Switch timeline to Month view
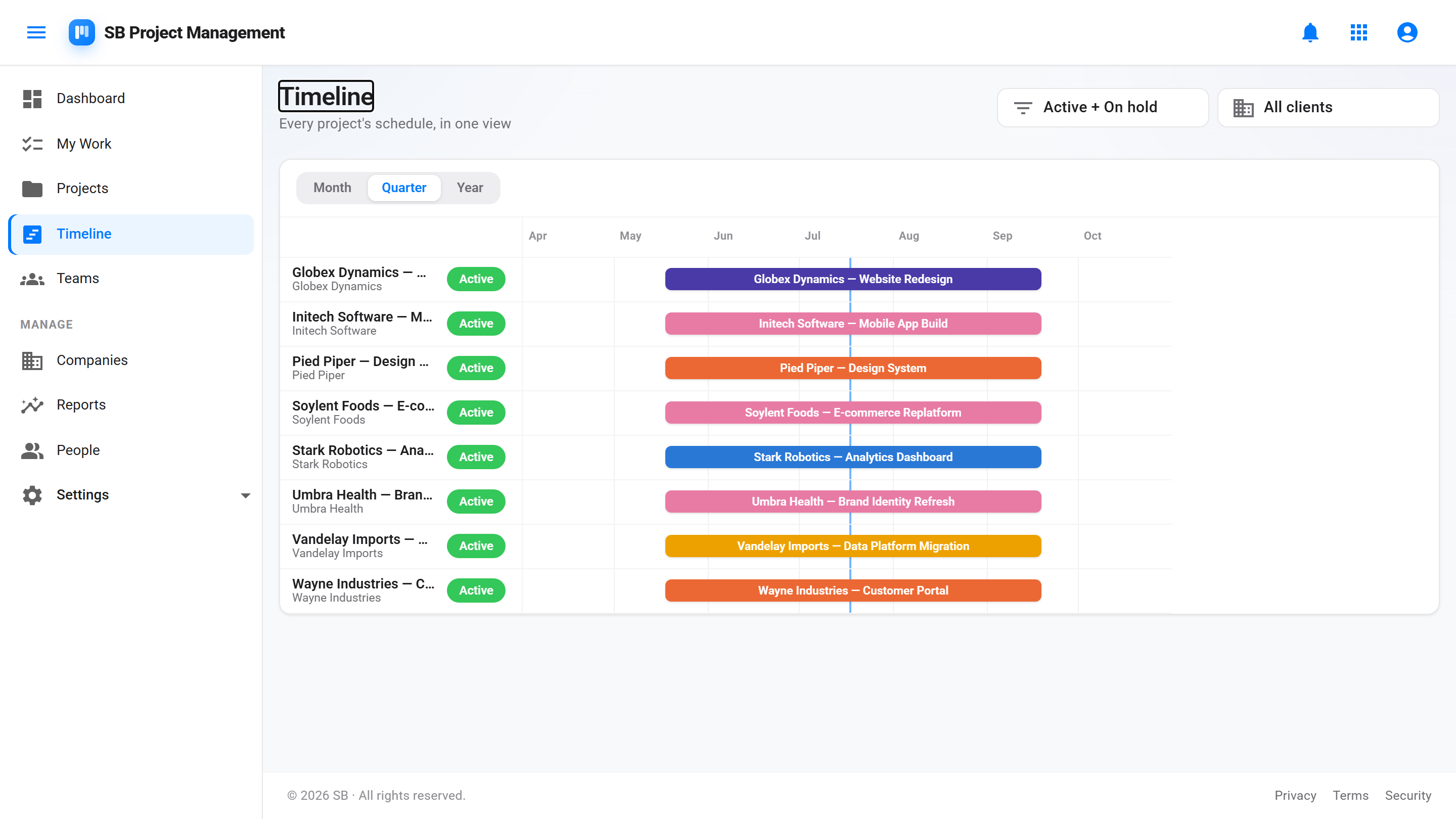The height and width of the screenshot is (819, 1456). [332, 188]
